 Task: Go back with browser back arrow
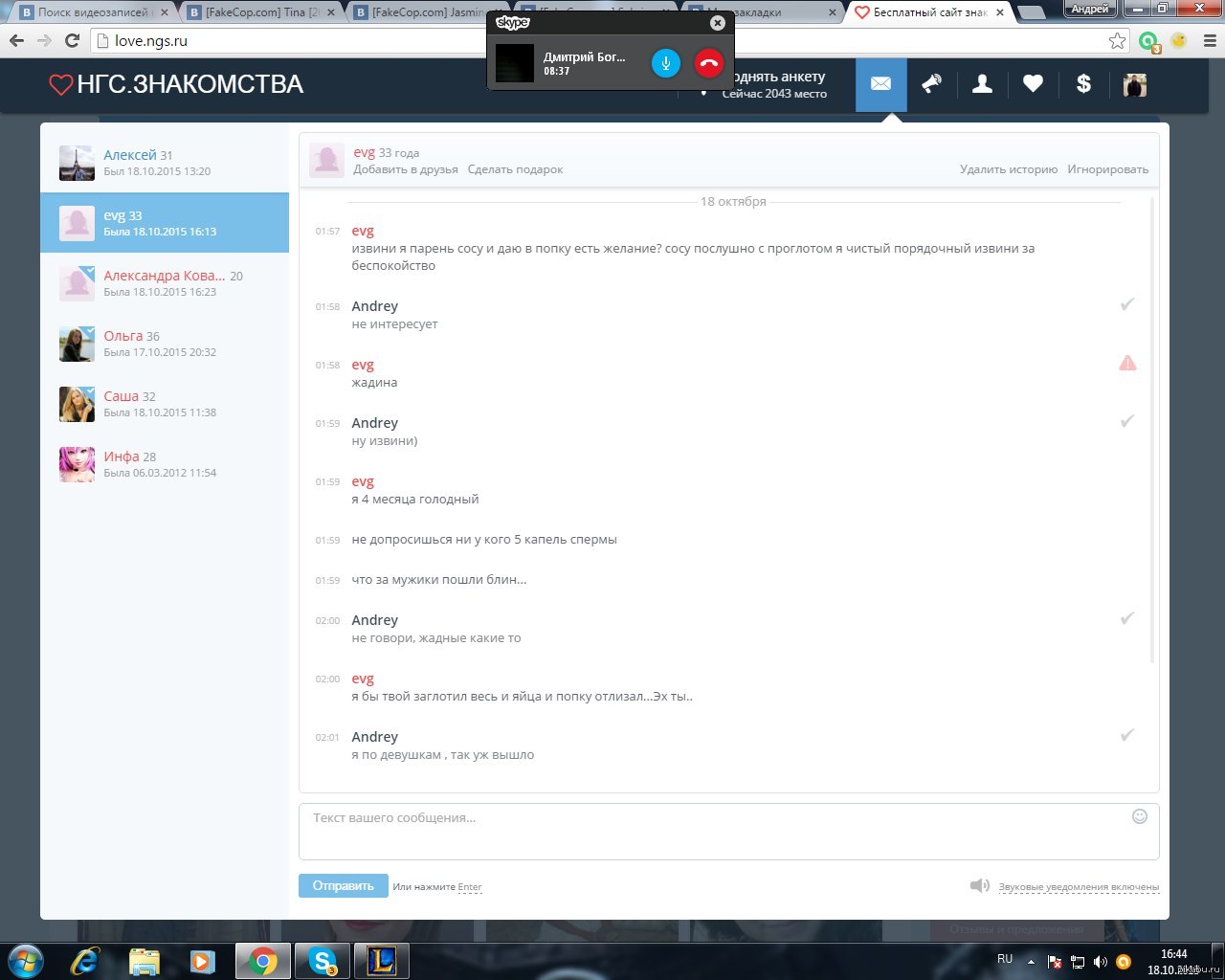[16, 40]
